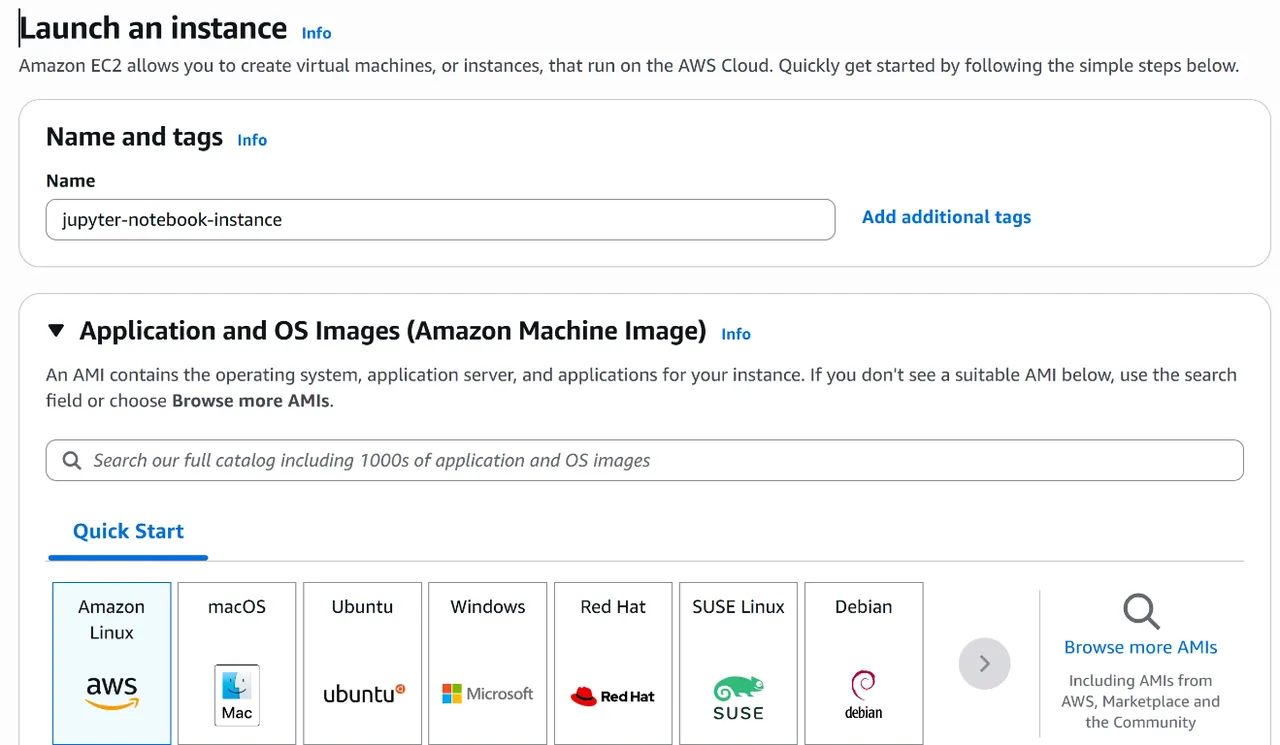Click the Browse more AMIs magnifier icon
The image size is (1280, 745).
coord(1141,611)
